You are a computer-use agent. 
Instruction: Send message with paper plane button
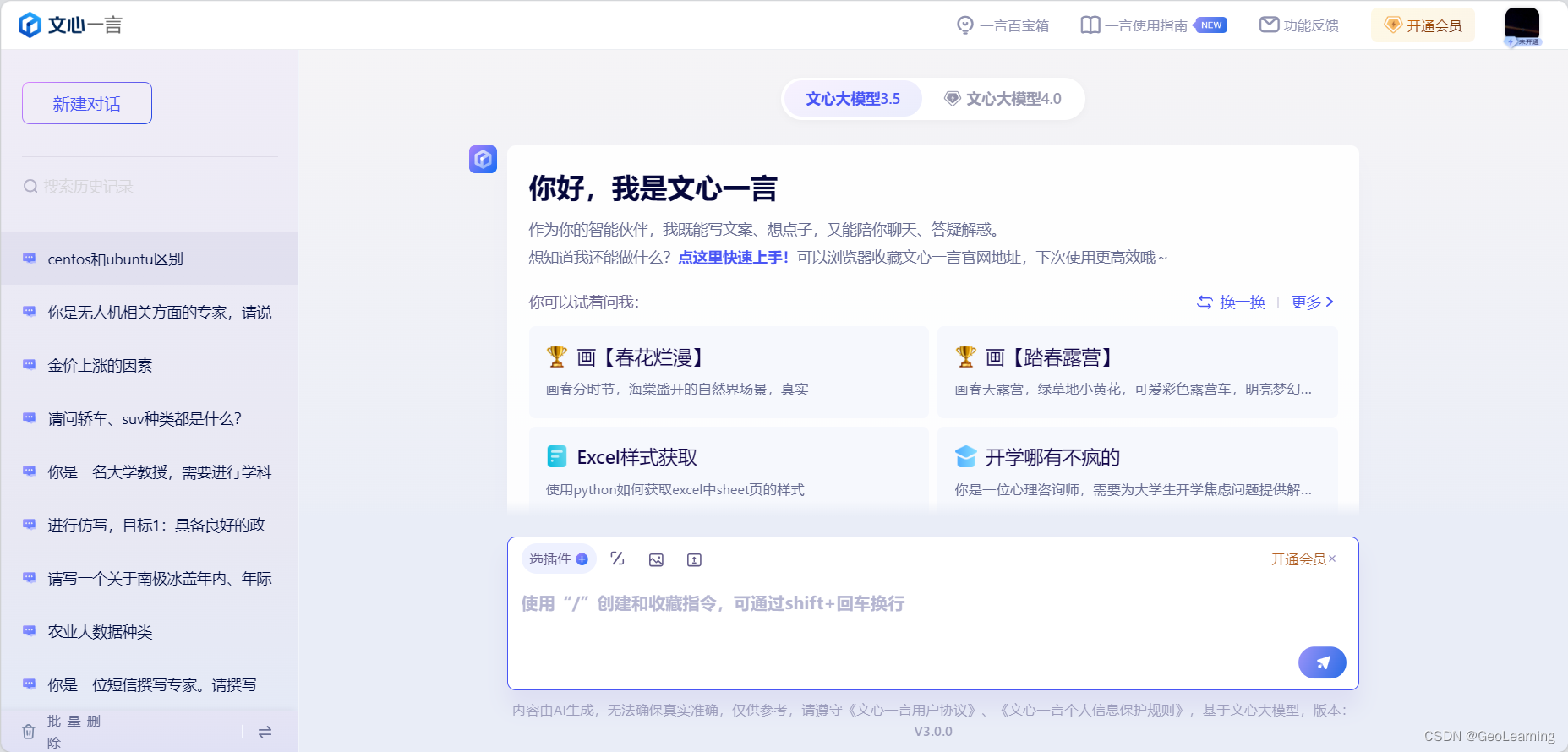[x=1322, y=662]
